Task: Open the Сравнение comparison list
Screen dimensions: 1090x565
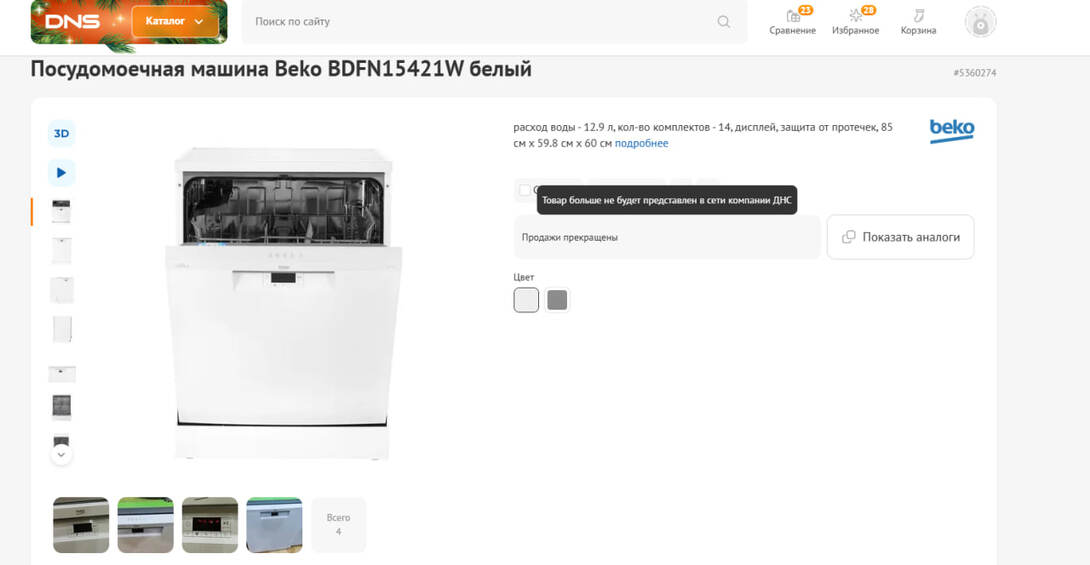Action: (x=792, y=21)
